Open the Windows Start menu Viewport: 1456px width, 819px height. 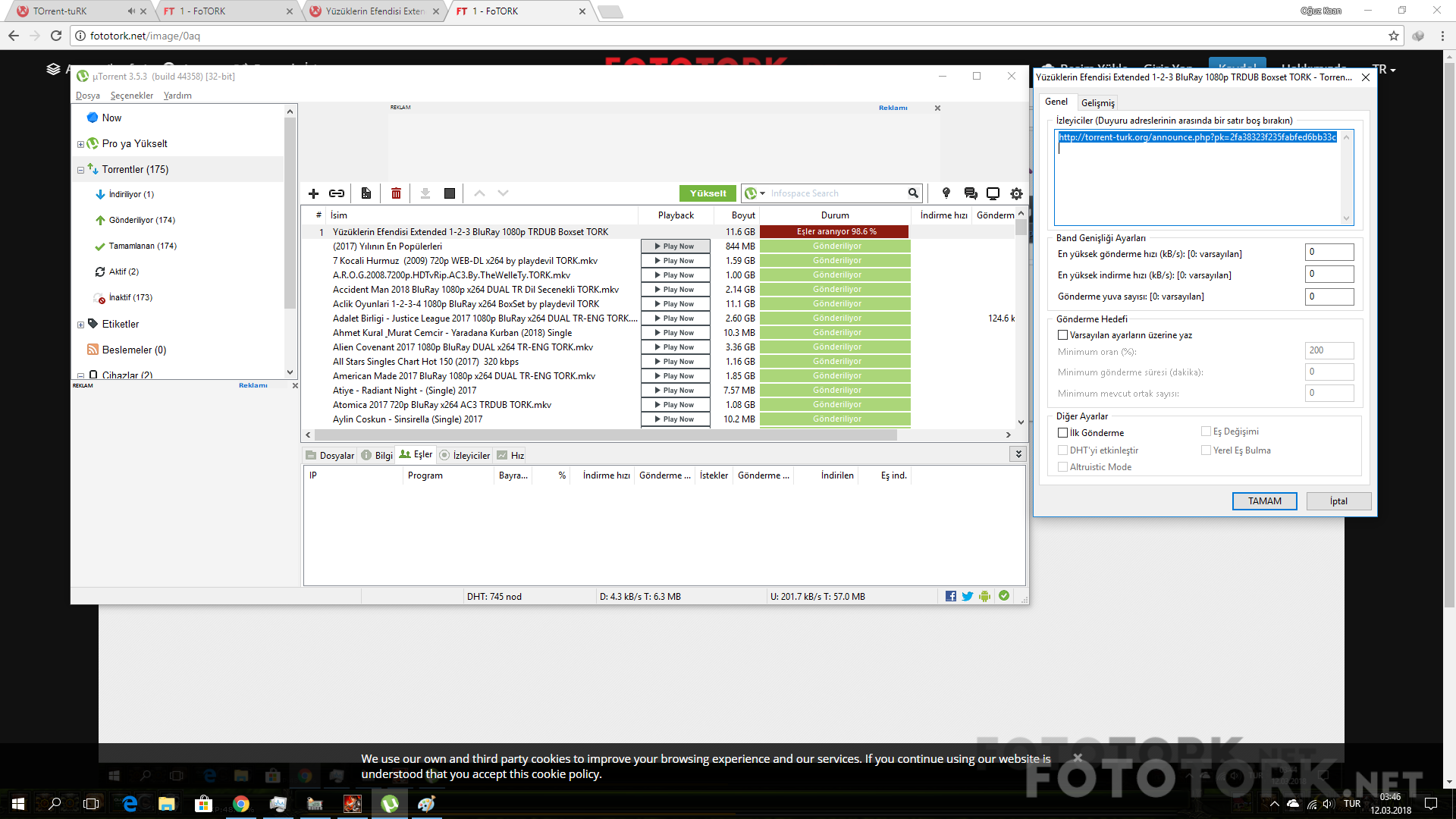pos(18,804)
